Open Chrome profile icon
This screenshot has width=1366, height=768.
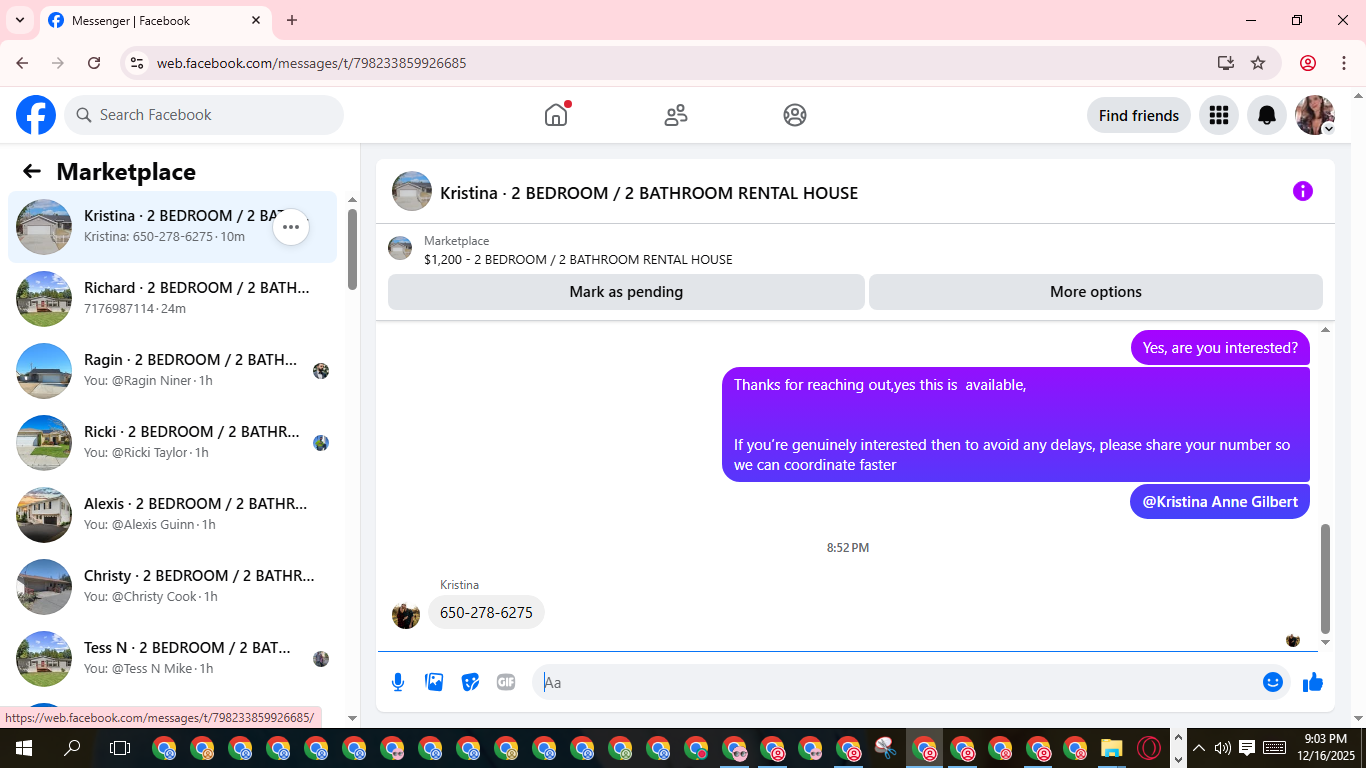coord(1308,63)
